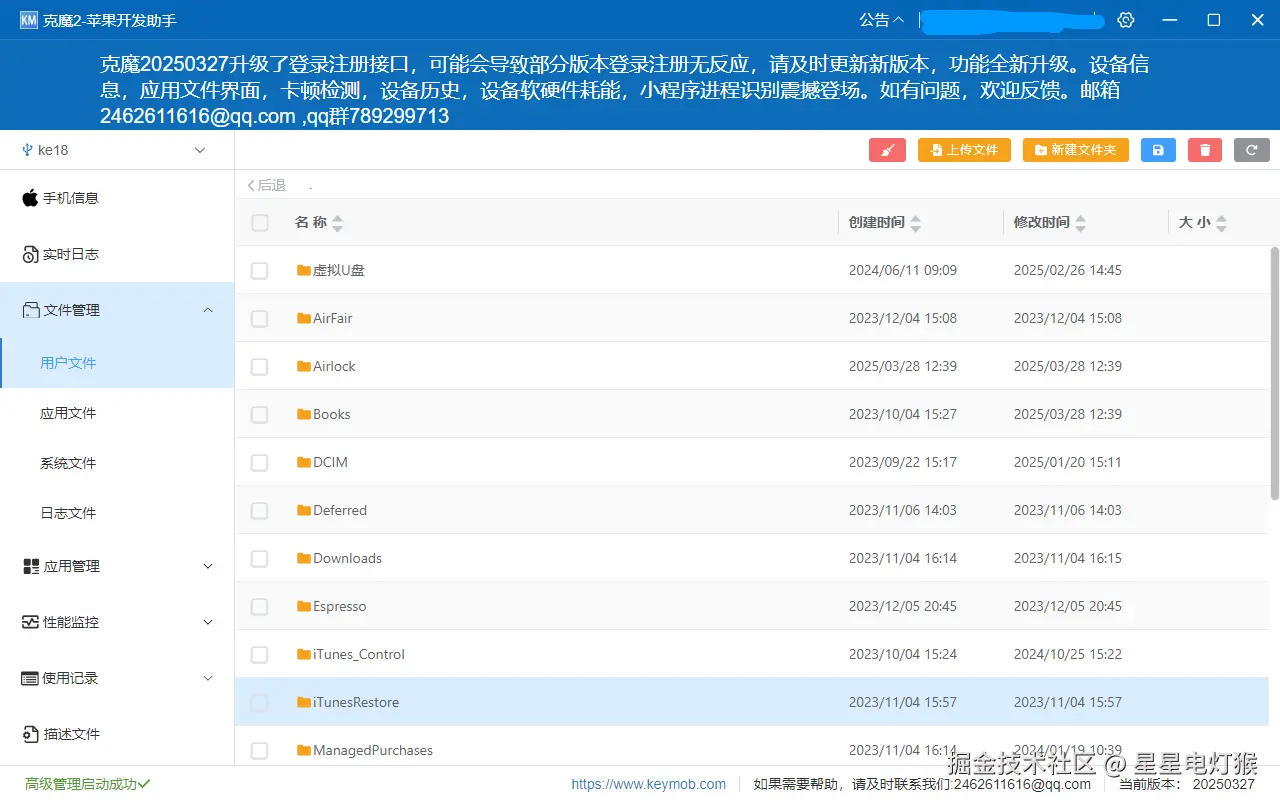Screen dimensions: 1280x800
Task: Click the KM app logo in title bar
Action: tap(28, 20)
